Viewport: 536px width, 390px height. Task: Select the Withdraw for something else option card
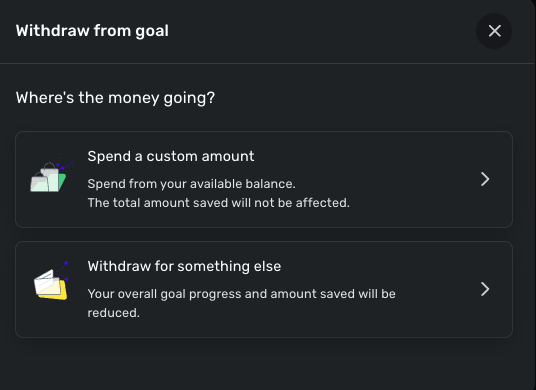pos(264,290)
